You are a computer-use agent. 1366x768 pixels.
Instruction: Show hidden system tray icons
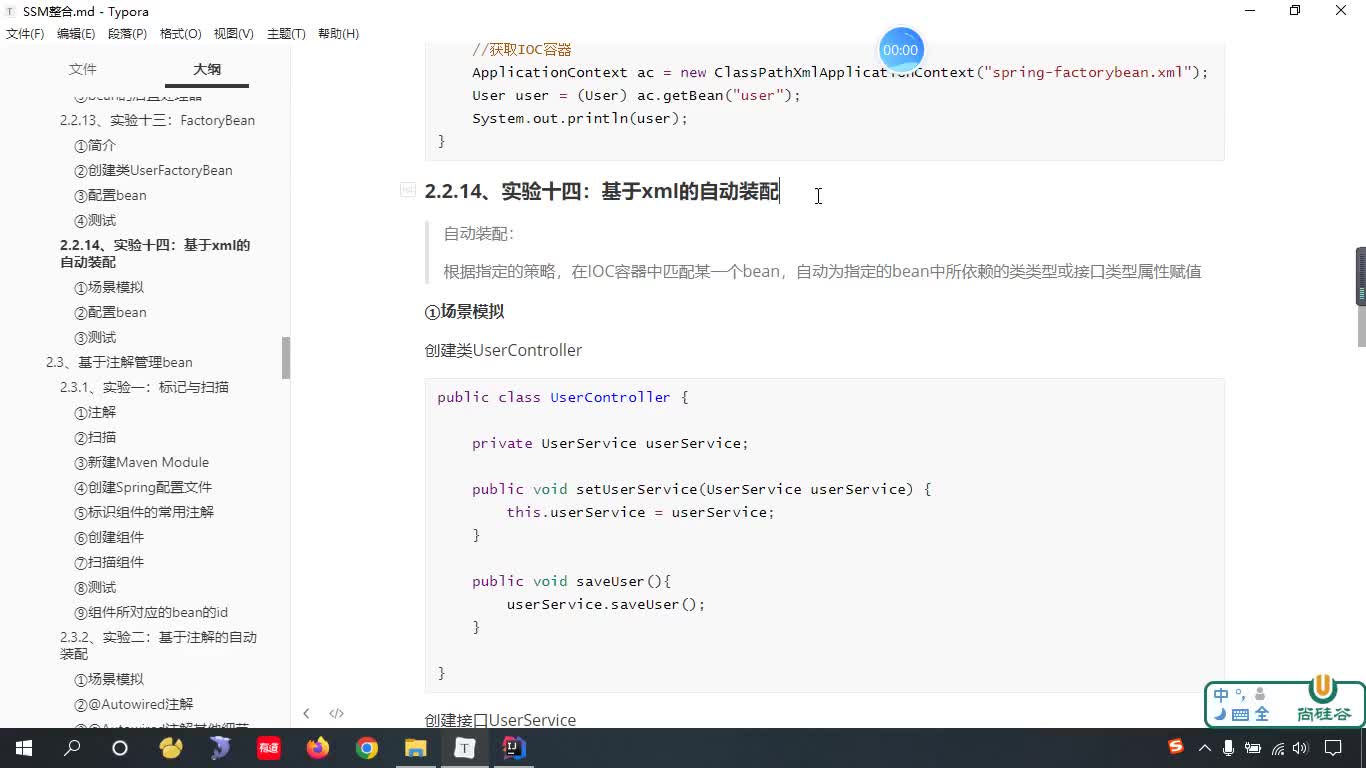(1205, 748)
